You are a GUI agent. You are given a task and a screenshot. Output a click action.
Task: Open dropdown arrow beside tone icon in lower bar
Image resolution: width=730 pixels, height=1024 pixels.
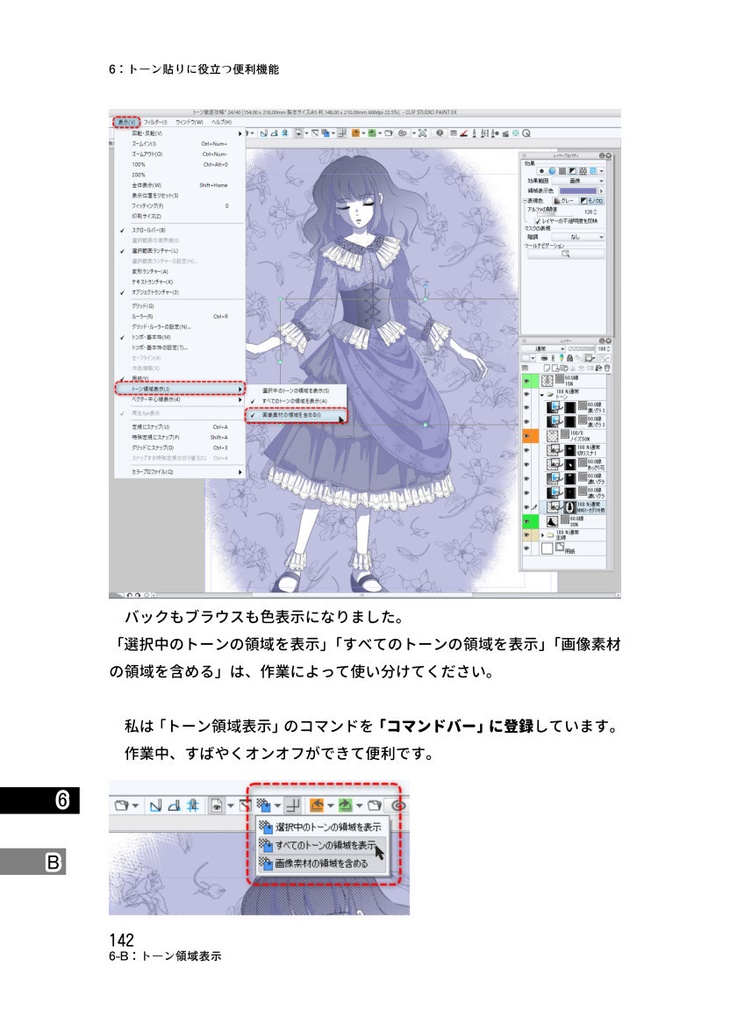[x=278, y=806]
